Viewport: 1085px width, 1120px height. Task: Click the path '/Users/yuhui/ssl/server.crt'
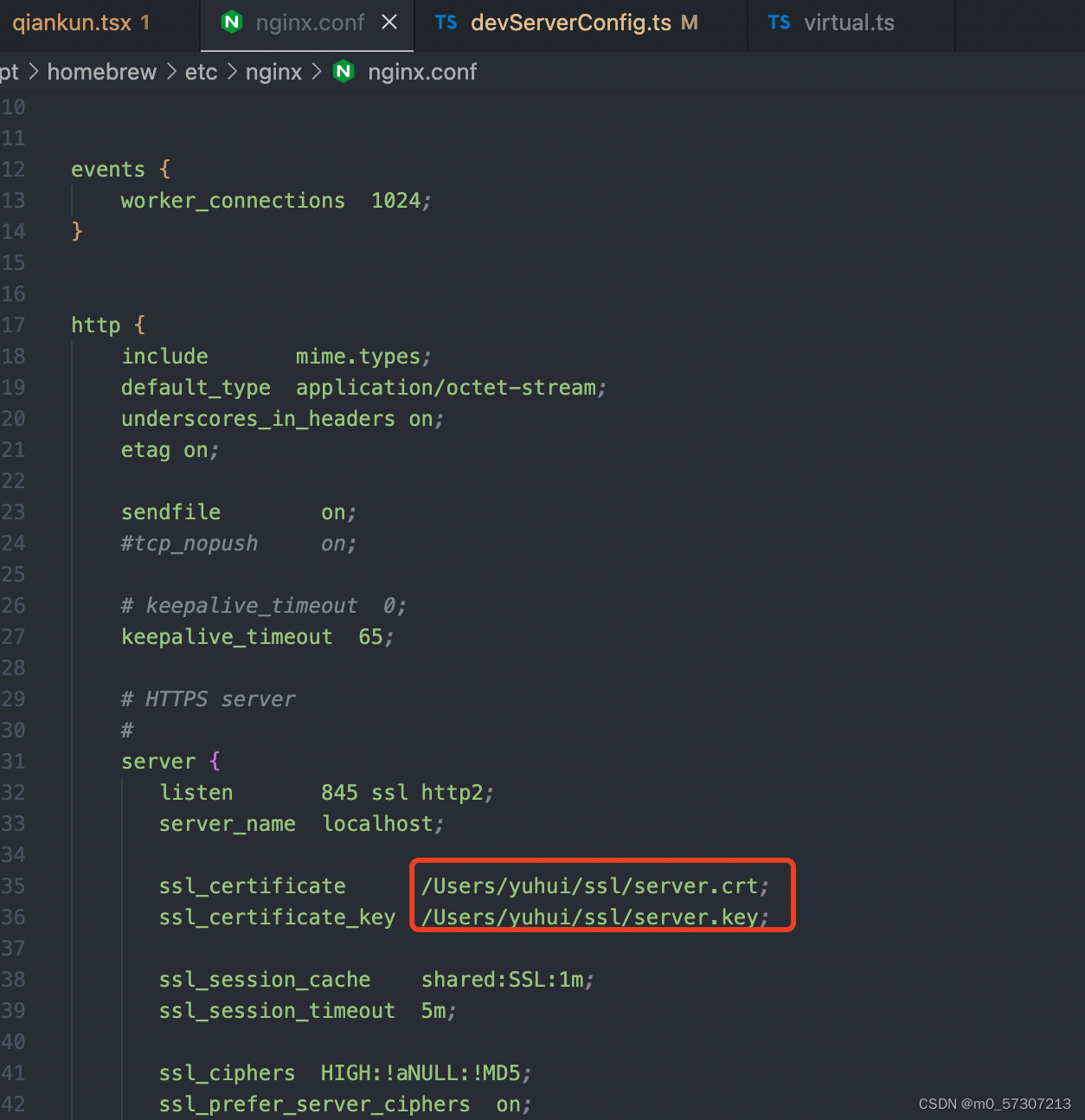click(x=590, y=886)
